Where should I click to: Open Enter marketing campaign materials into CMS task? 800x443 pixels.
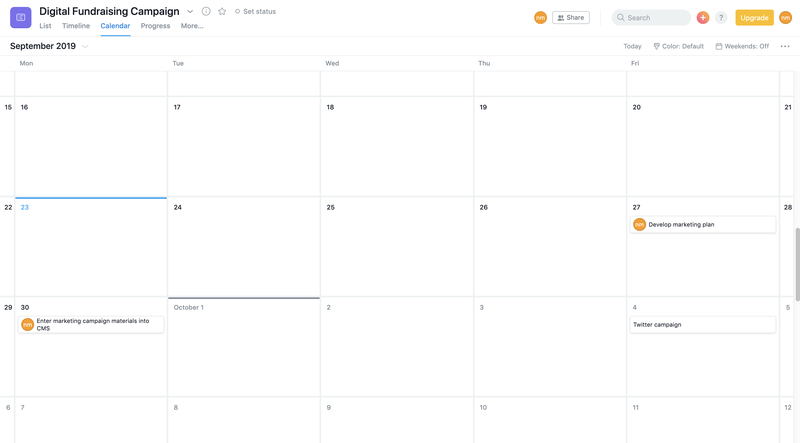(91, 325)
